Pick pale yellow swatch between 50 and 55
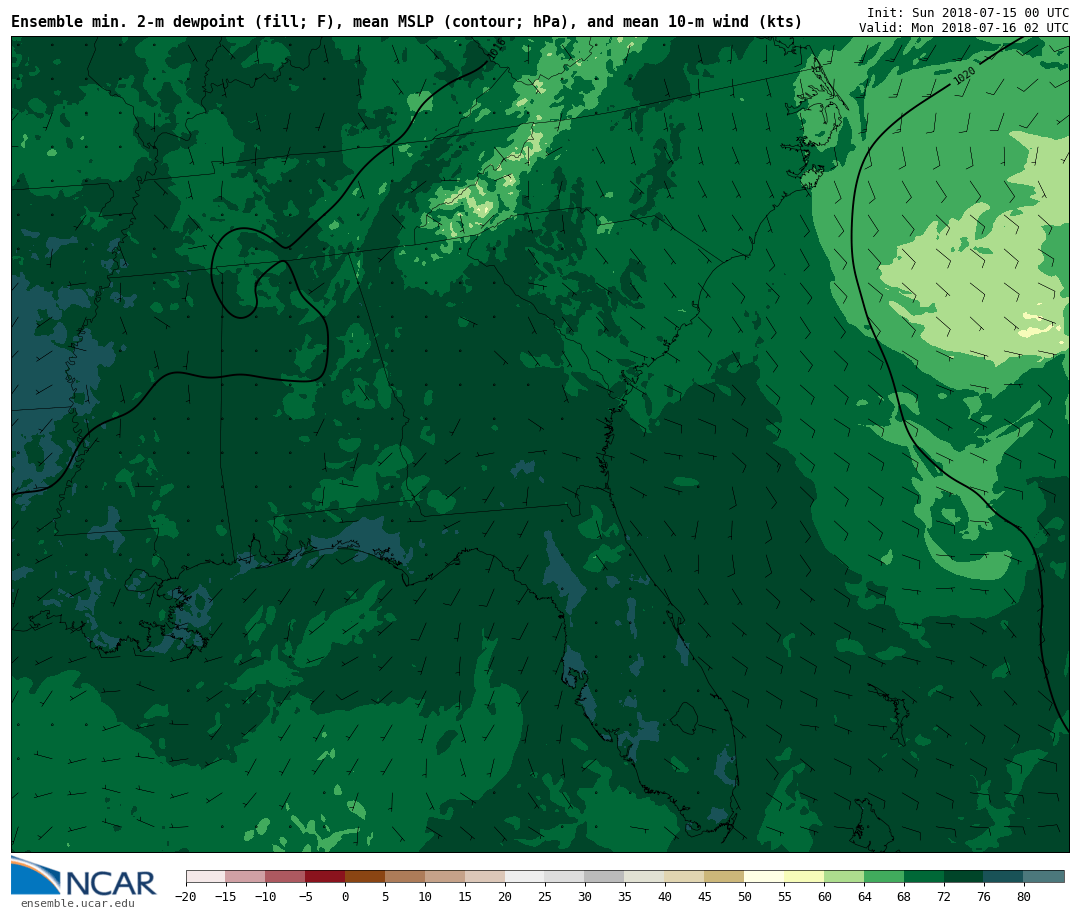The height and width of the screenshot is (915, 1080). point(764,876)
